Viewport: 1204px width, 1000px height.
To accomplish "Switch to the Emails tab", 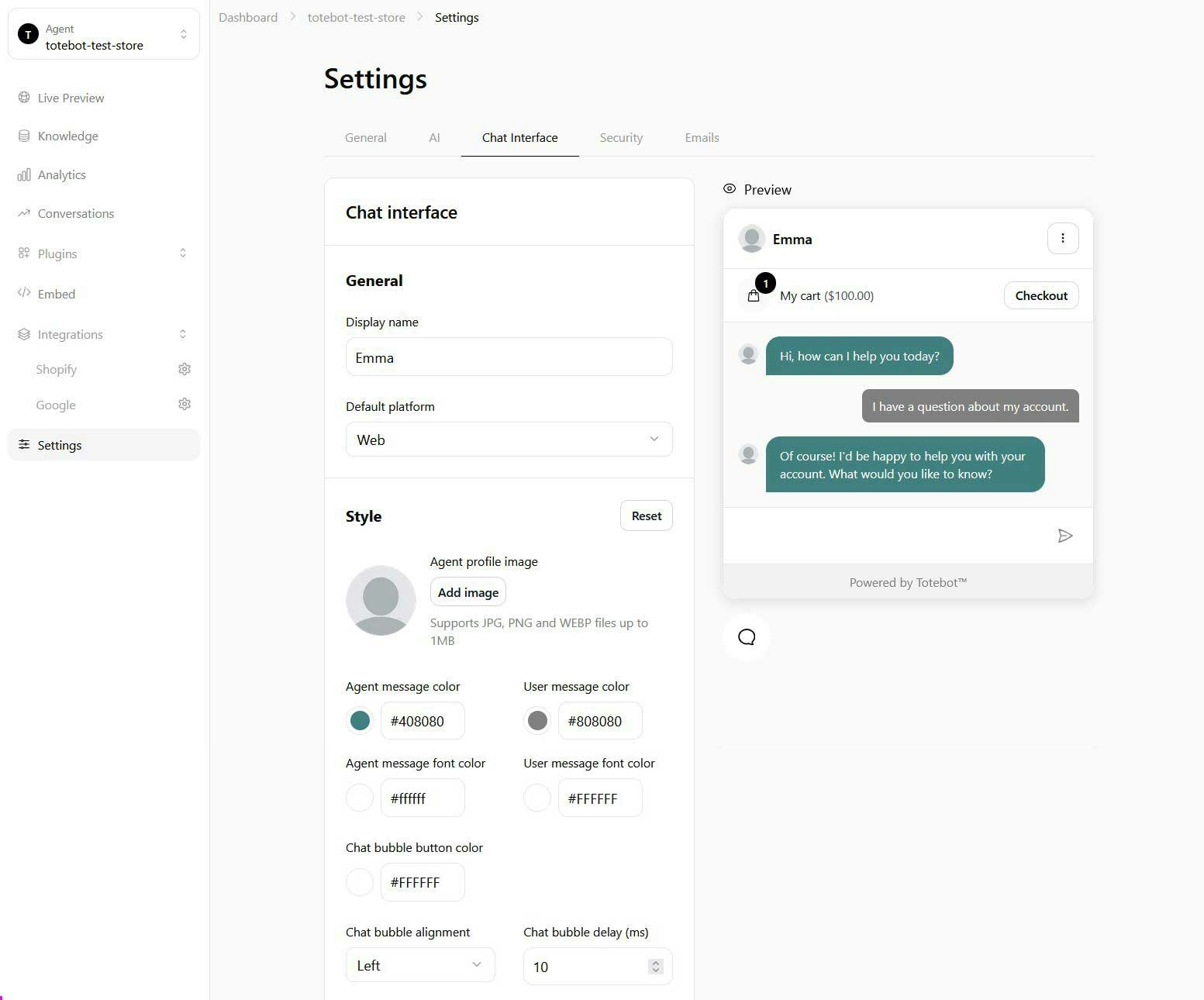I will 701,137.
